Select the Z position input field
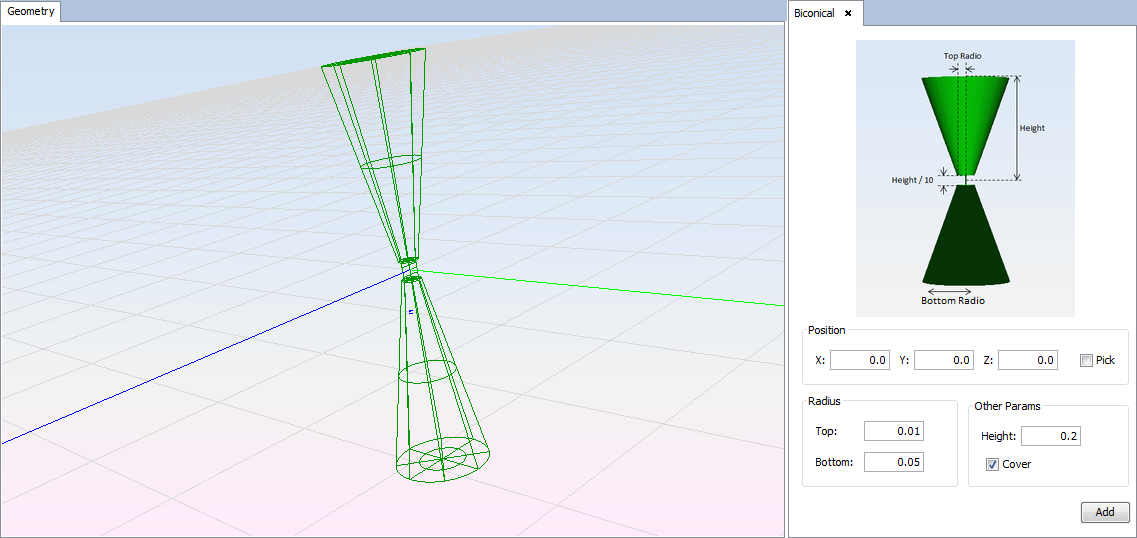The height and width of the screenshot is (538, 1137). coord(1027,360)
